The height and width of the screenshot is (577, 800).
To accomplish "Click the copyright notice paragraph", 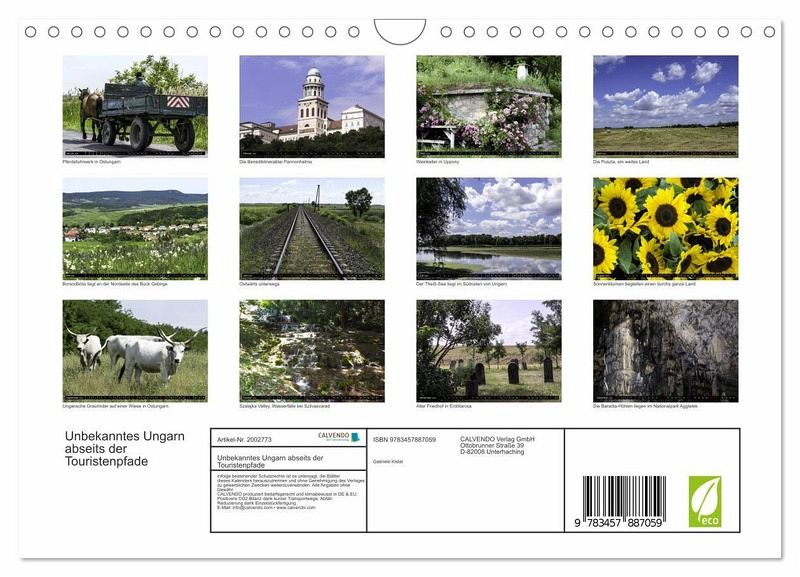I will tap(290, 492).
